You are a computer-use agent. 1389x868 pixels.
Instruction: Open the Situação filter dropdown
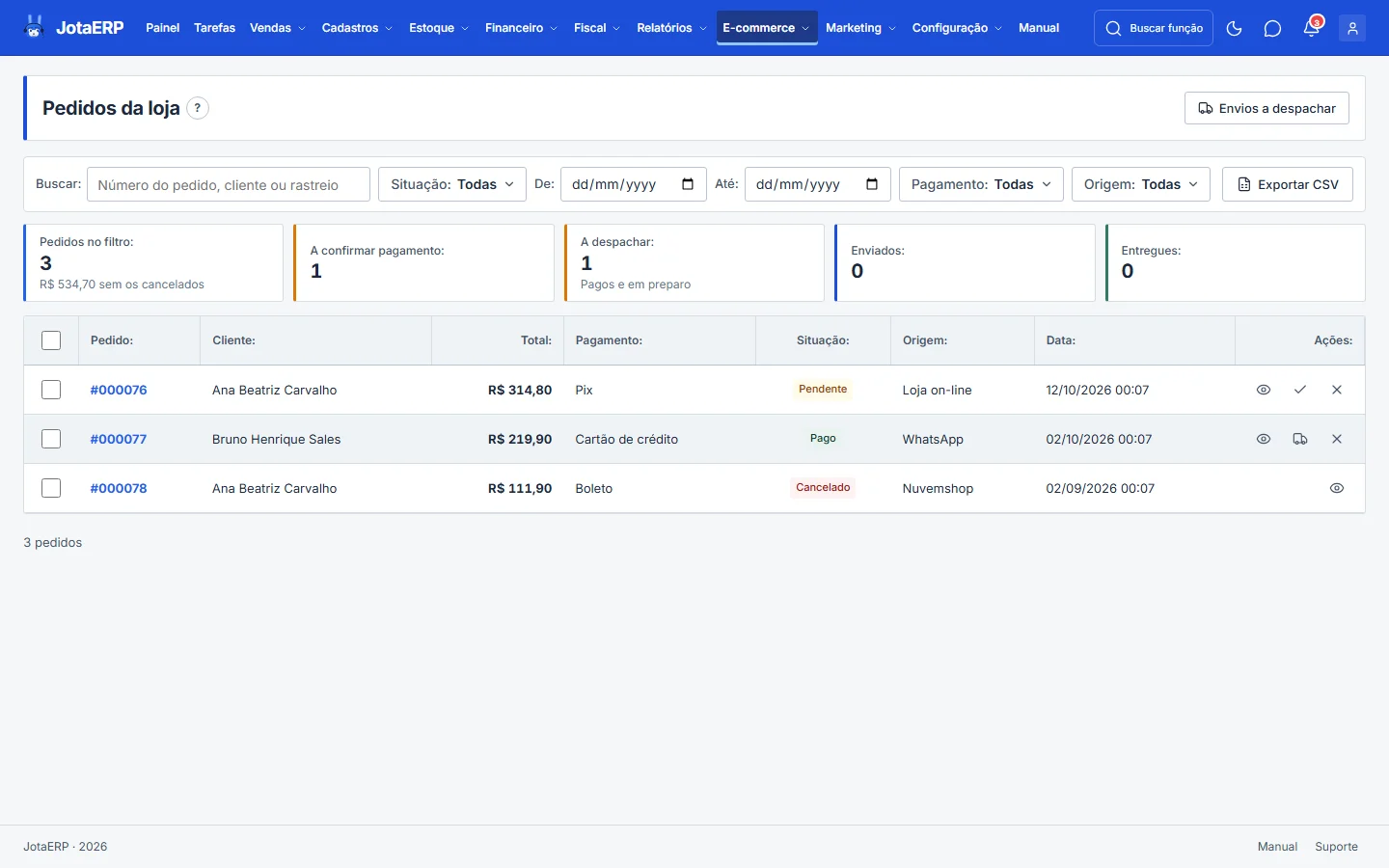[452, 184]
